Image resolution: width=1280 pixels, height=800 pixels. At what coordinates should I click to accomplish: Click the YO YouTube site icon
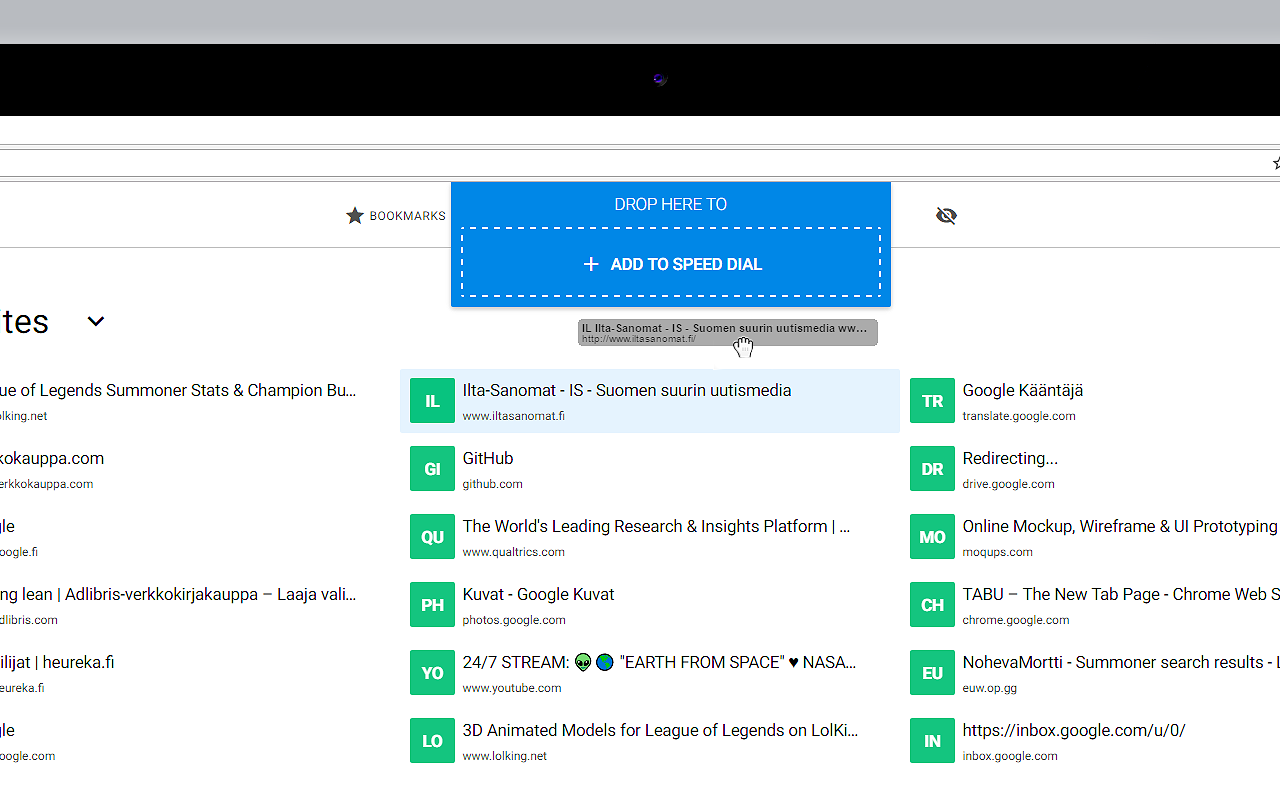432,673
